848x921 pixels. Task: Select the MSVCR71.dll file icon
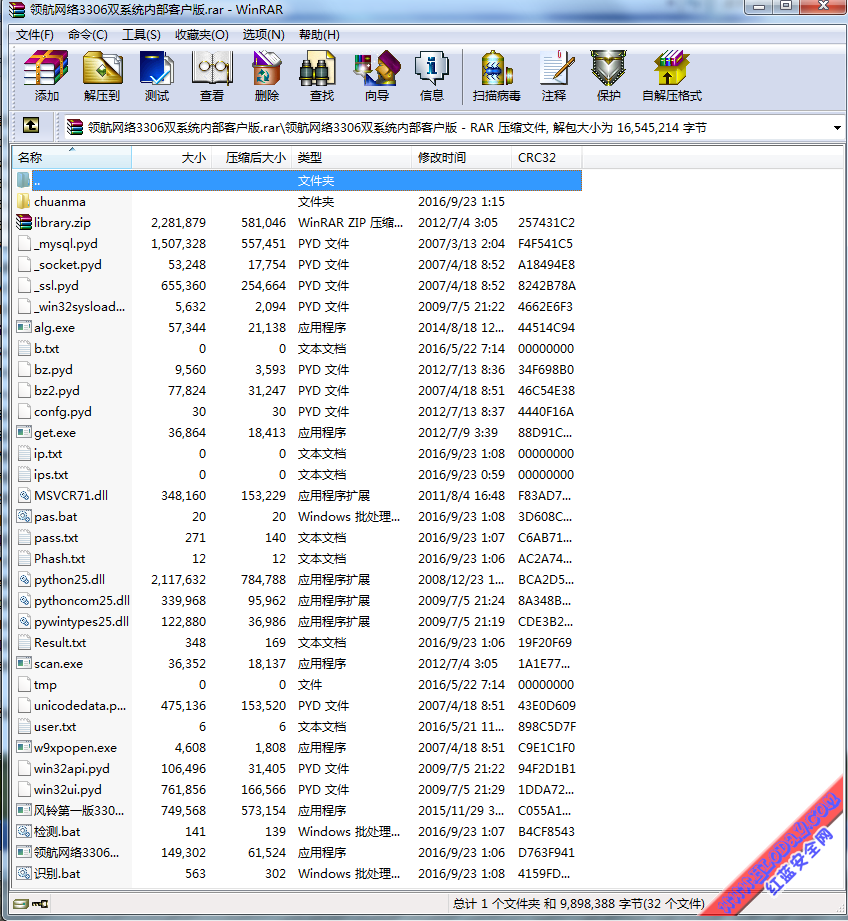point(23,495)
